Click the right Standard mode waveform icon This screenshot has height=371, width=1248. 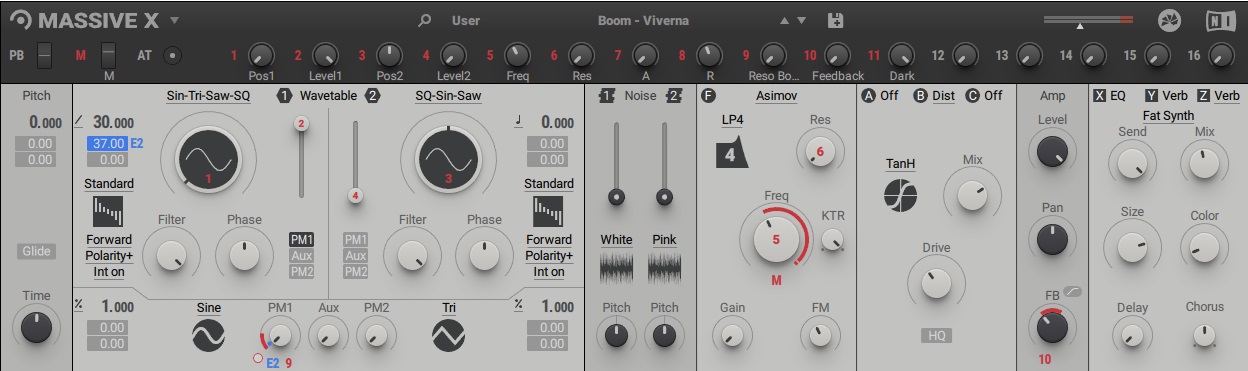click(x=548, y=212)
